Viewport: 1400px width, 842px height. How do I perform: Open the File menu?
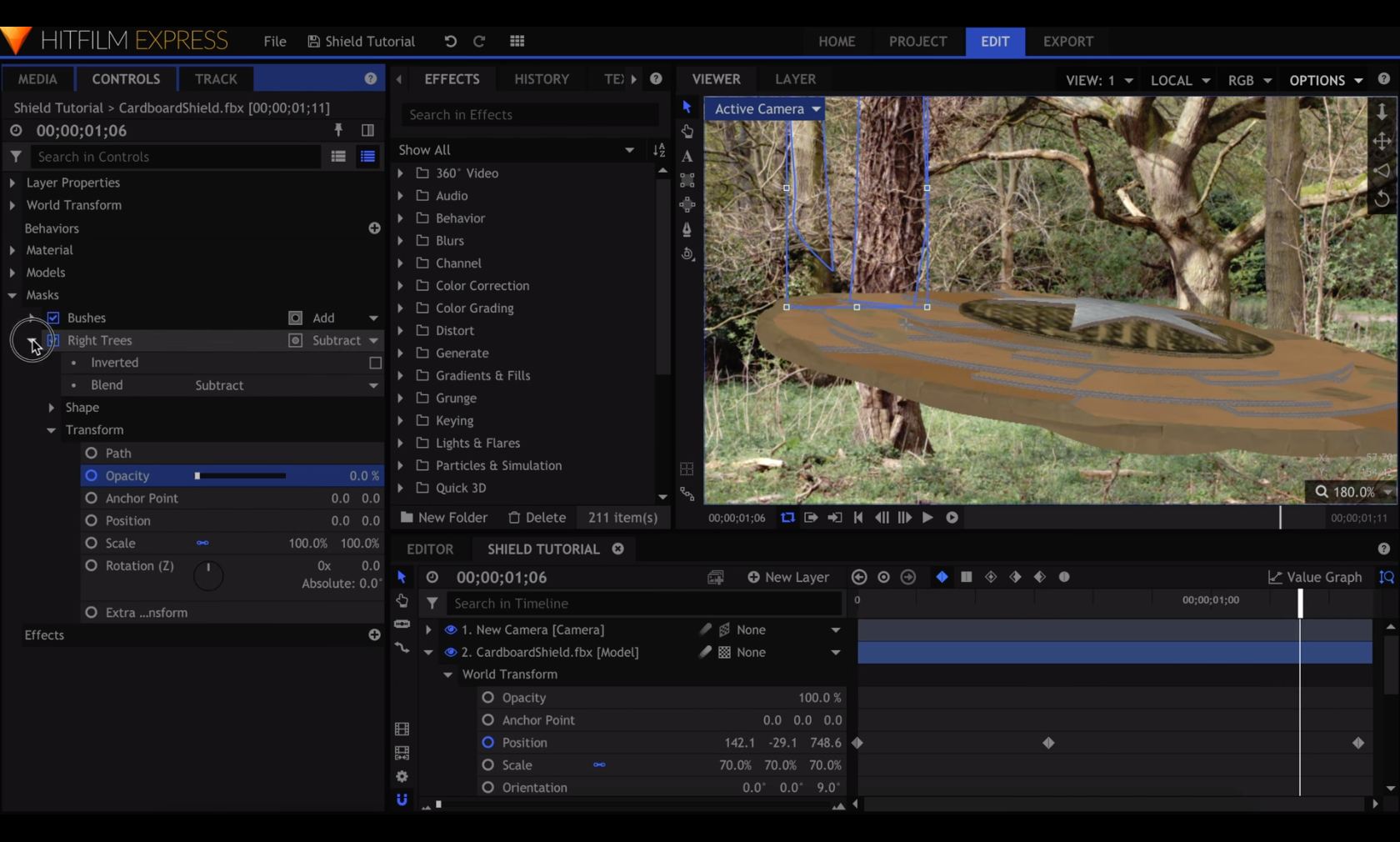pyautogui.click(x=273, y=41)
